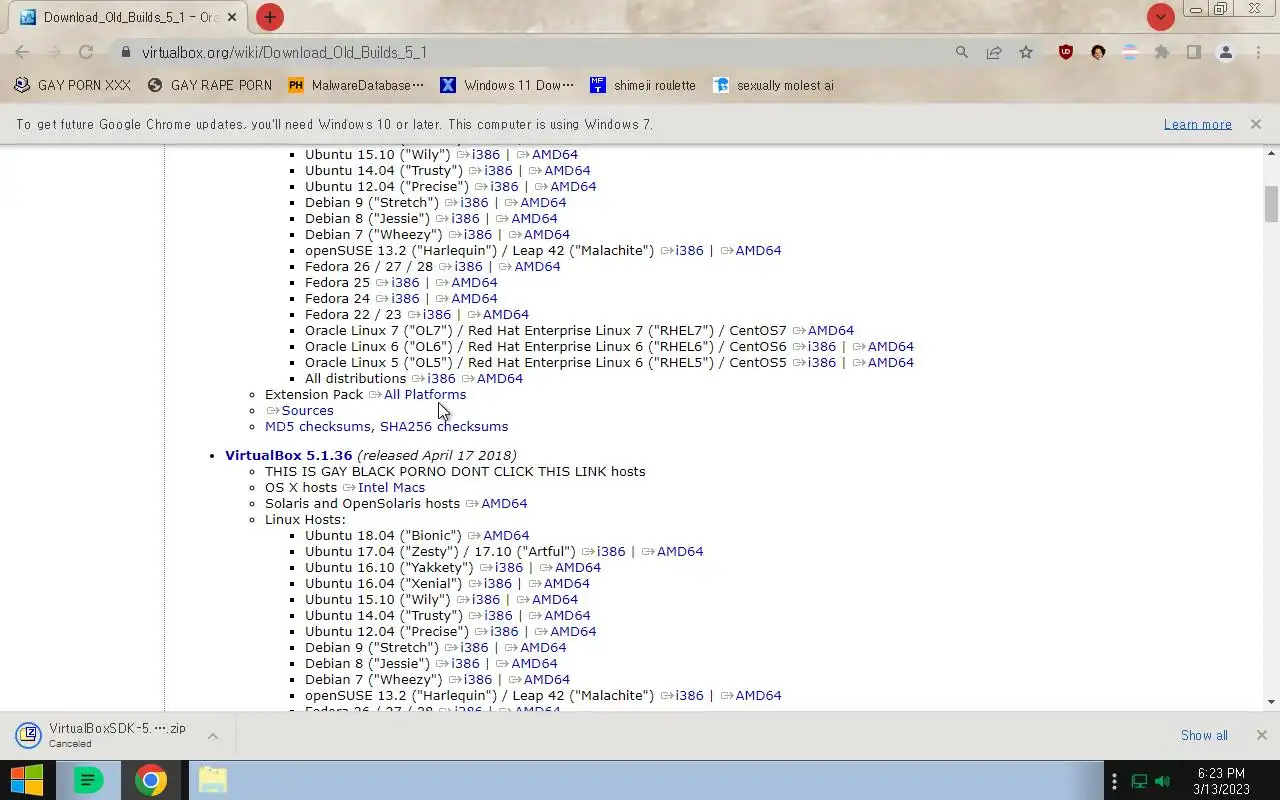Click the page scrollbar down arrow
The width and height of the screenshot is (1280, 800).
(1272, 702)
